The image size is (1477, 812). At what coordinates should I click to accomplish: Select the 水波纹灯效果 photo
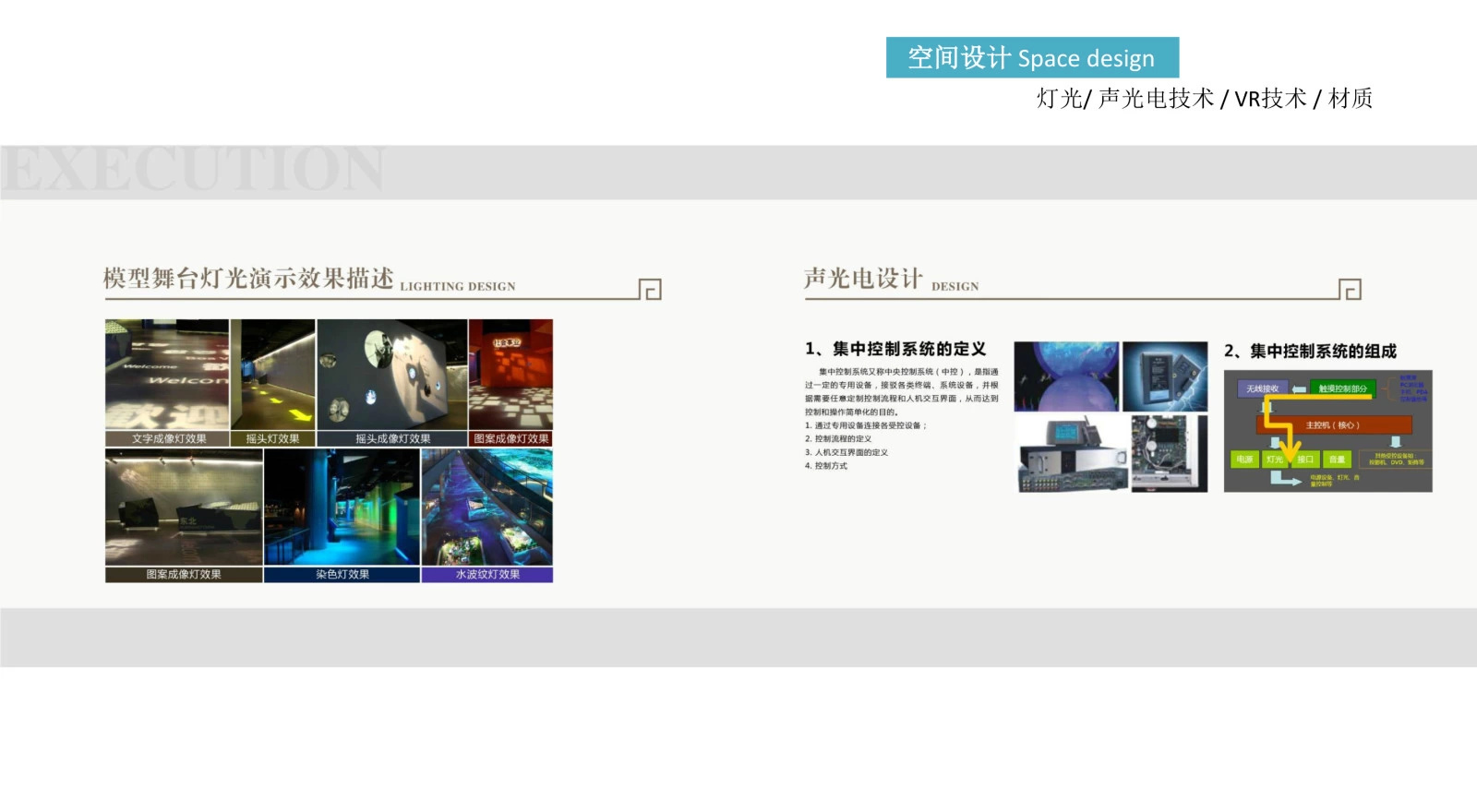[487, 507]
